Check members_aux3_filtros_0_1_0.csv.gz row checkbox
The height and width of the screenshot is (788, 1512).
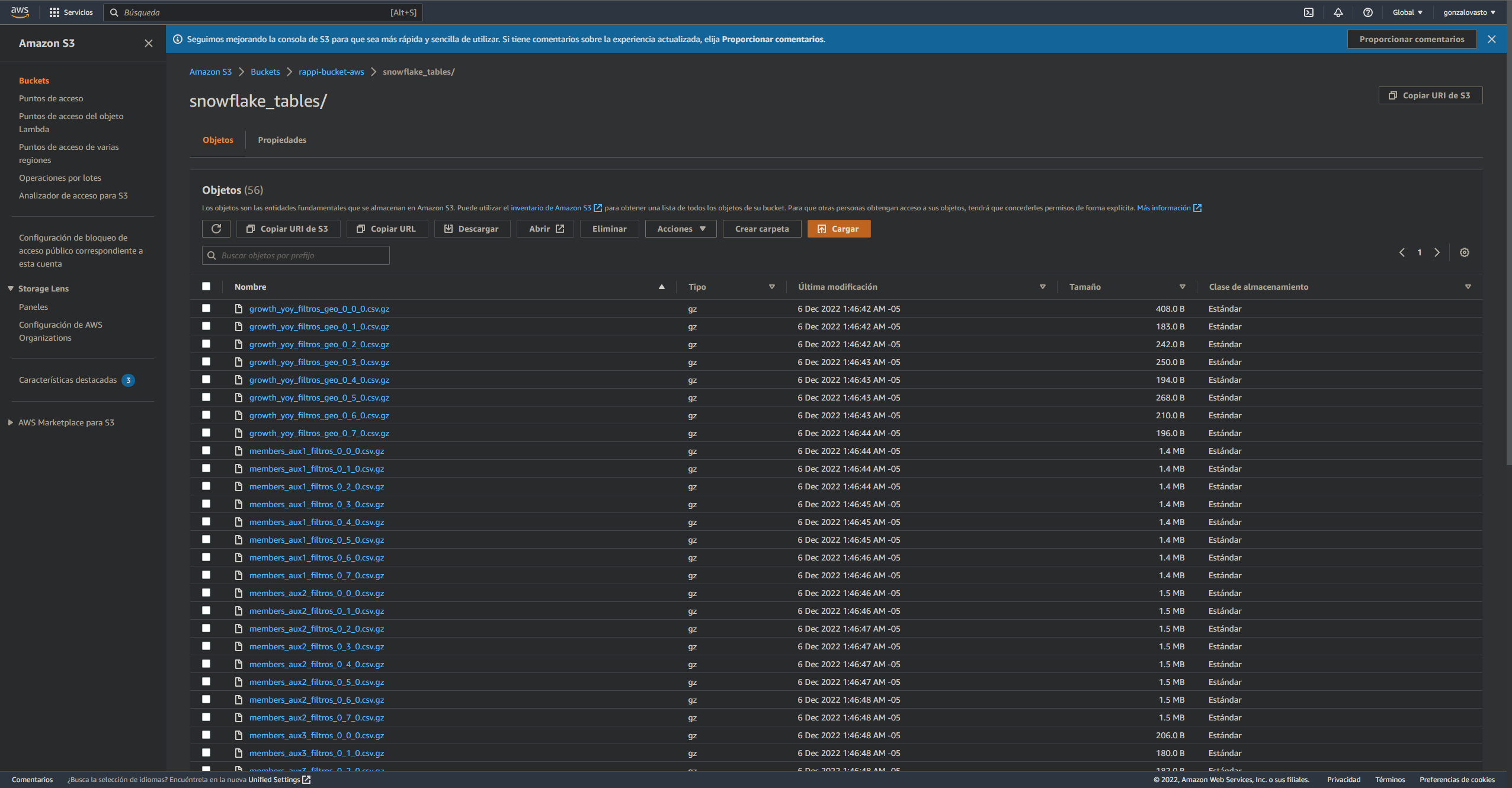206,752
